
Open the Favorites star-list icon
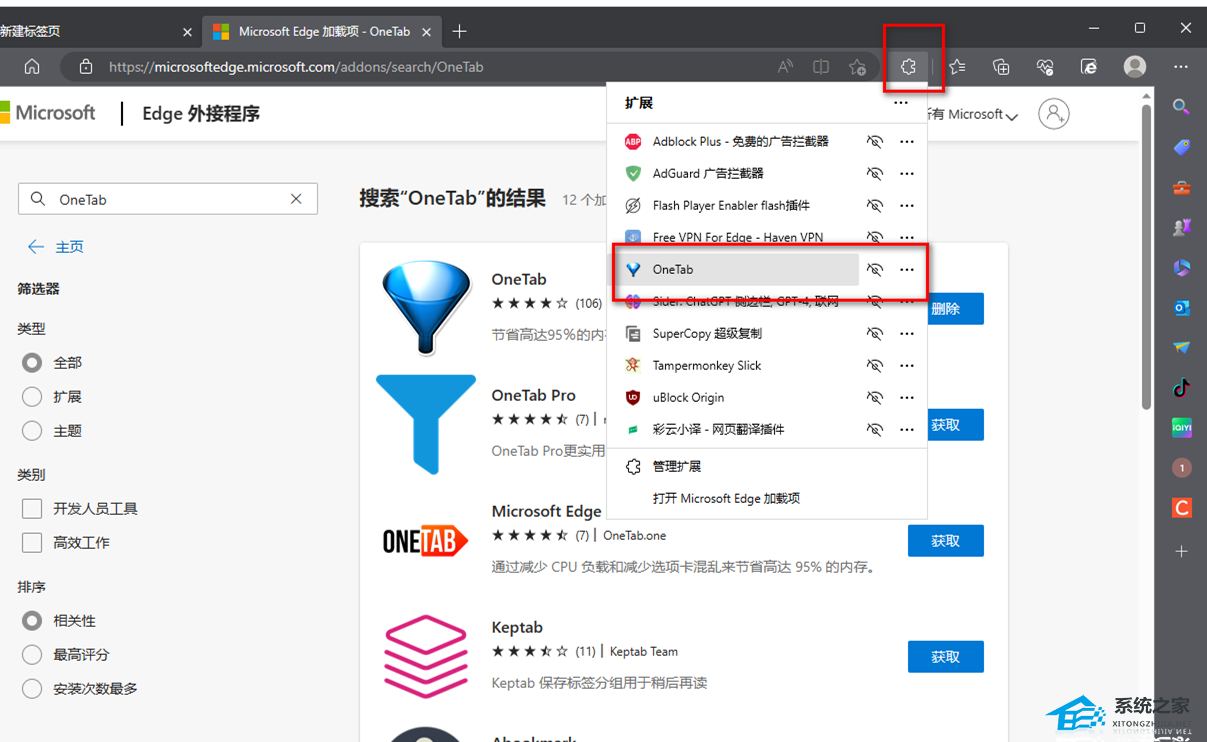(957, 67)
